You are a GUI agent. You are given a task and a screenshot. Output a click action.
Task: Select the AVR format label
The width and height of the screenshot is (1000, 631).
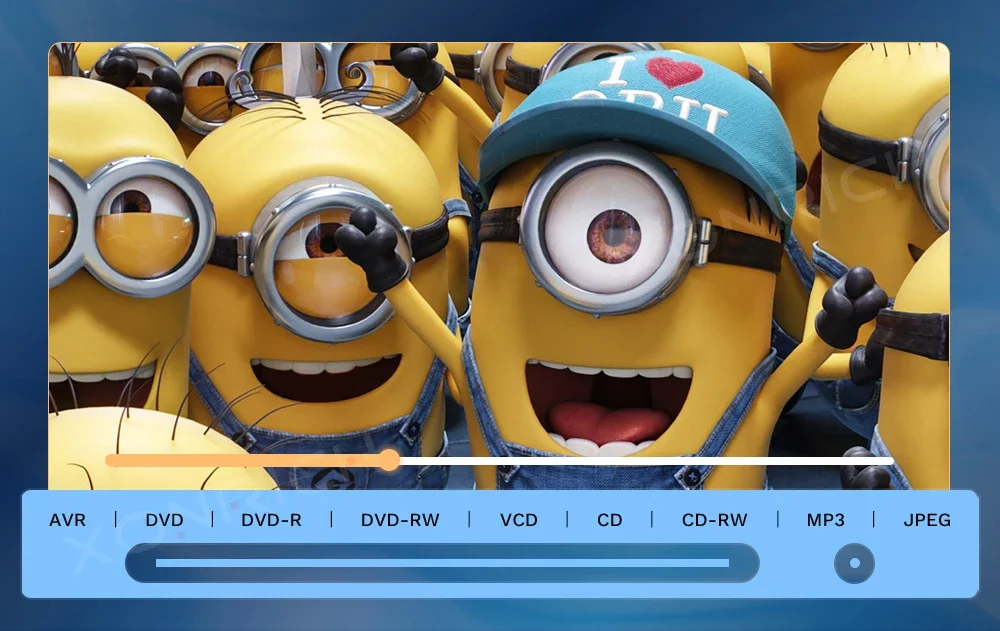point(67,520)
